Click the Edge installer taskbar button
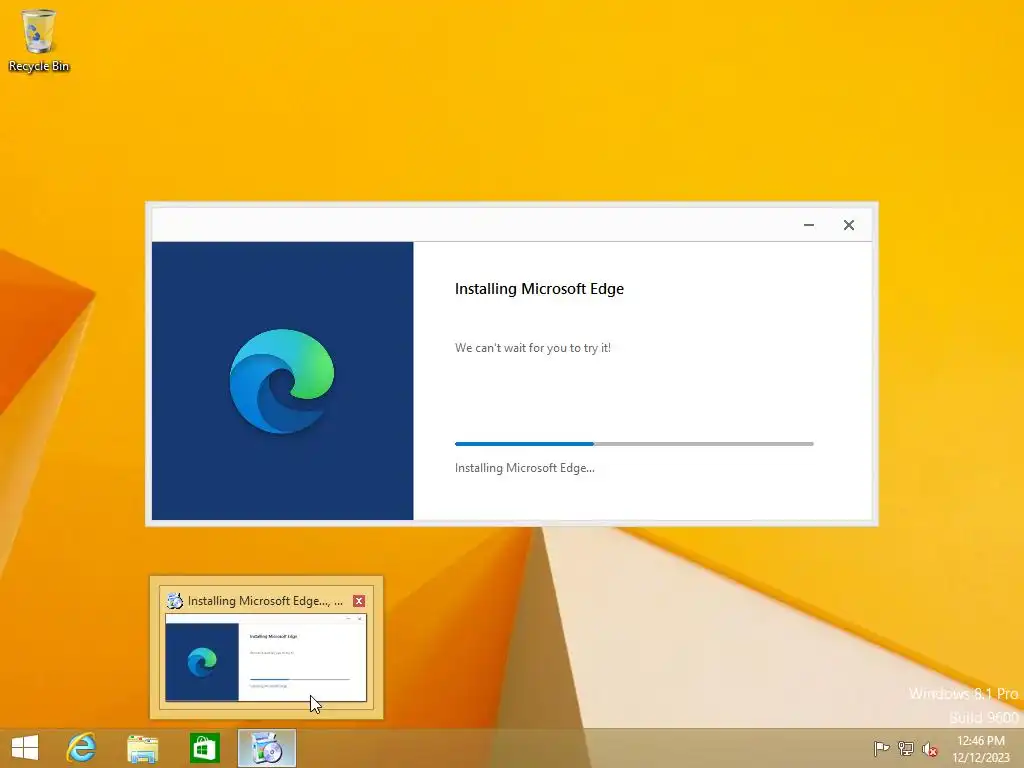Viewport: 1024px width, 768px height. pyautogui.click(x=266, y=748)
